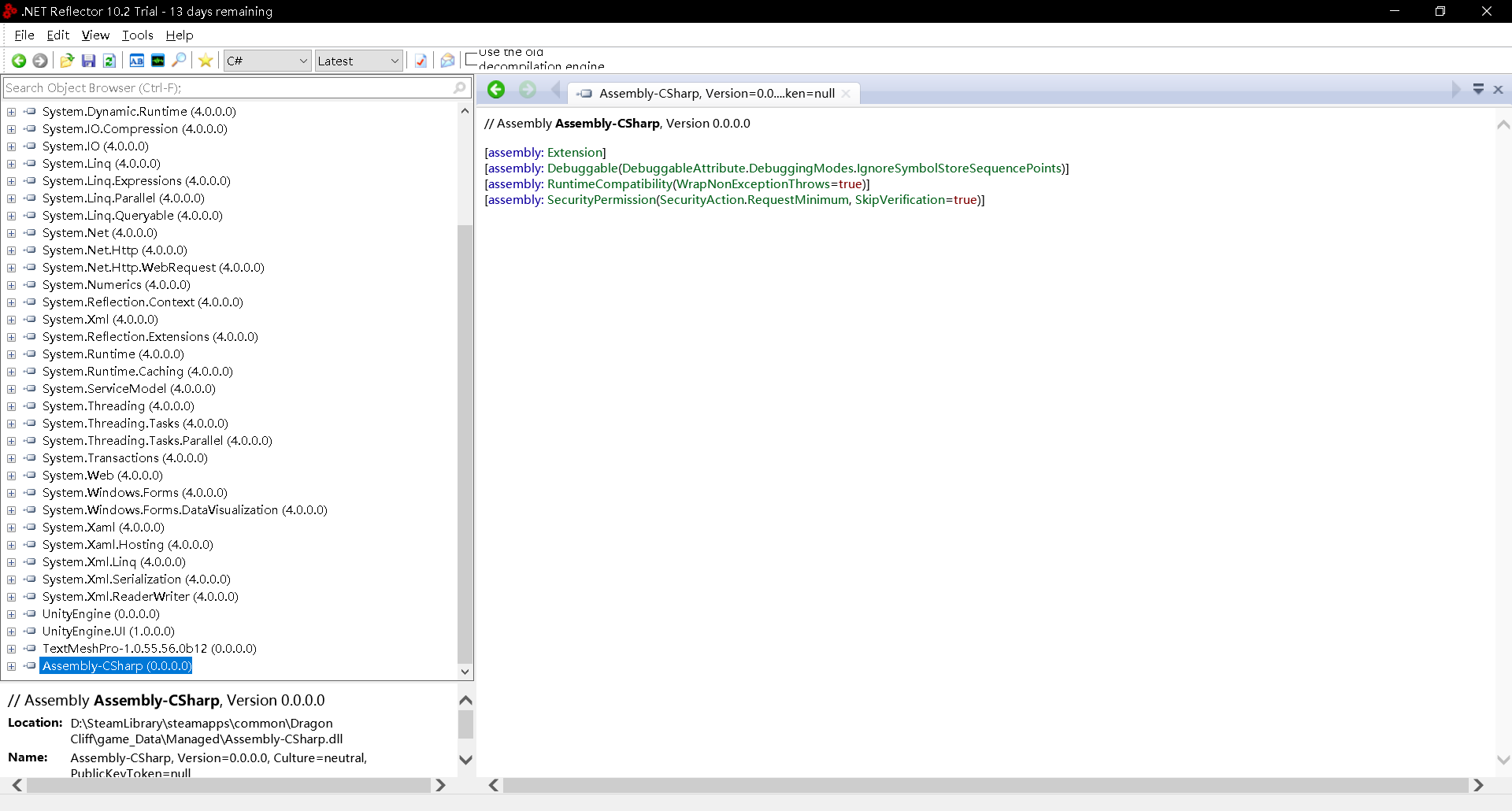Expand the Assembly-CSharp tree node
This screenshot has width=1512, height=811.
(12, 666)
